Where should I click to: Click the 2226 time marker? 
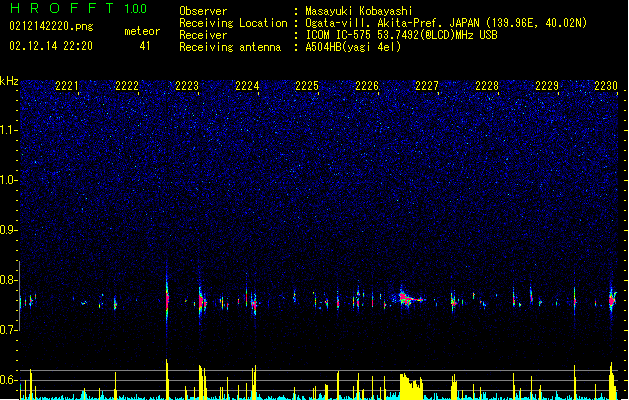coord(367,86)
